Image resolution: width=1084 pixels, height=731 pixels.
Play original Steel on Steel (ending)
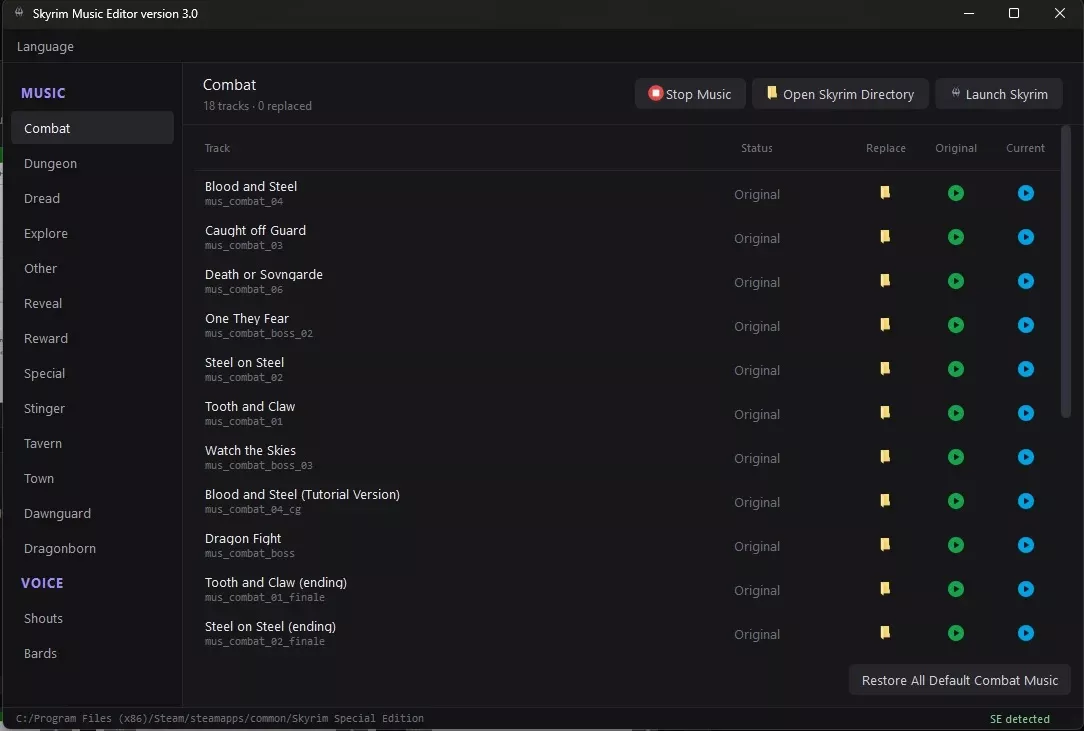[x=955, y=633]
